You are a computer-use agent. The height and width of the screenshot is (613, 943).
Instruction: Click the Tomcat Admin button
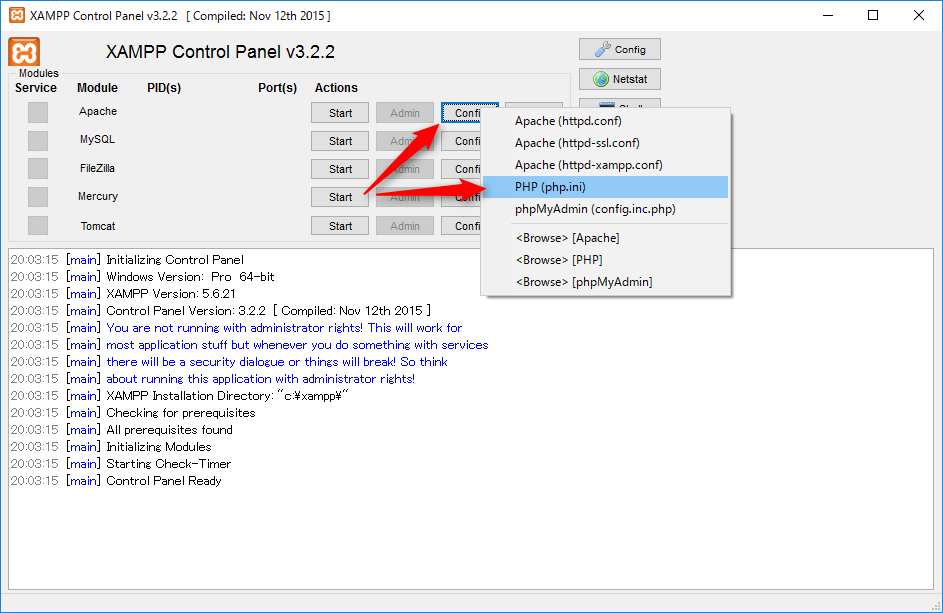[x=405, y=226]
